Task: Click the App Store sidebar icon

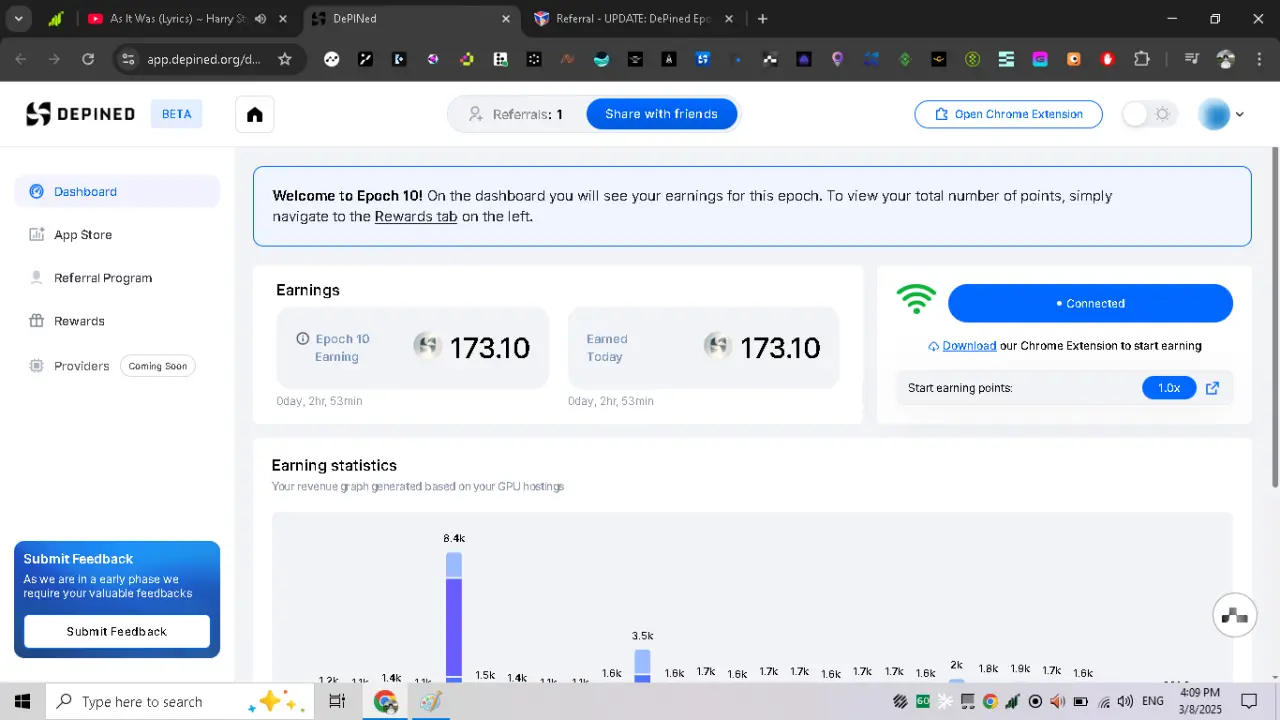Action: 37,235
